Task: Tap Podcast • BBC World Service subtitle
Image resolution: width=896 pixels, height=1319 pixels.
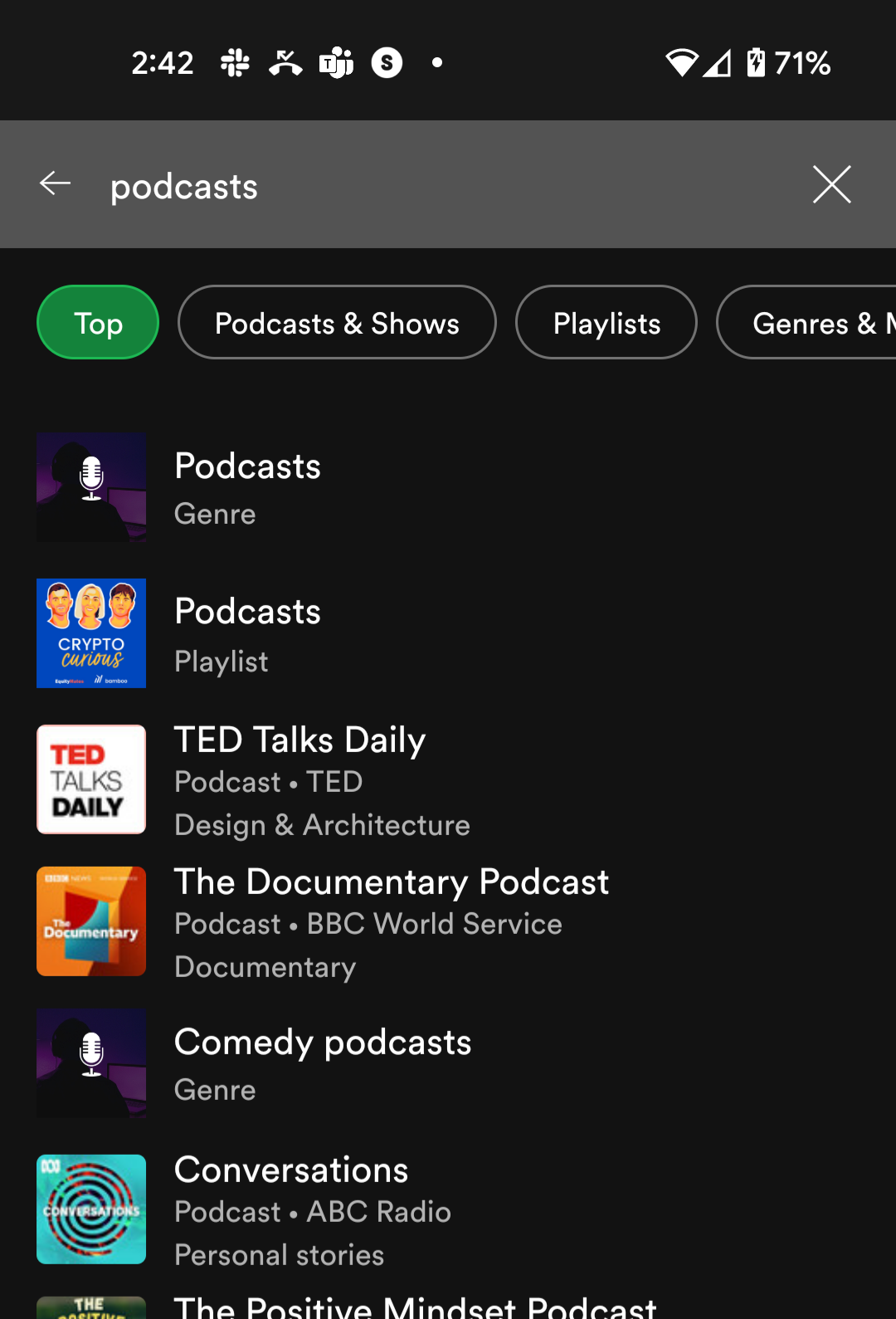Action: pyautogui.click(x=368, y=924)
